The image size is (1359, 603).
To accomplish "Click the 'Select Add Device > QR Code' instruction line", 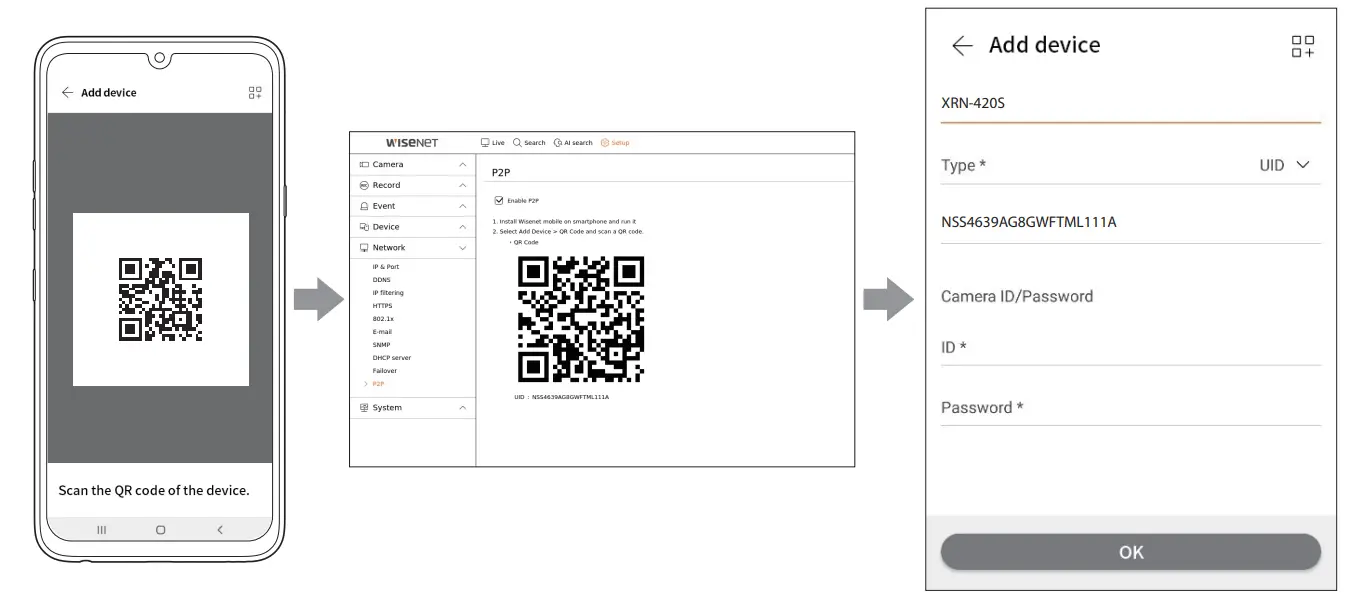I will point(567,231).
